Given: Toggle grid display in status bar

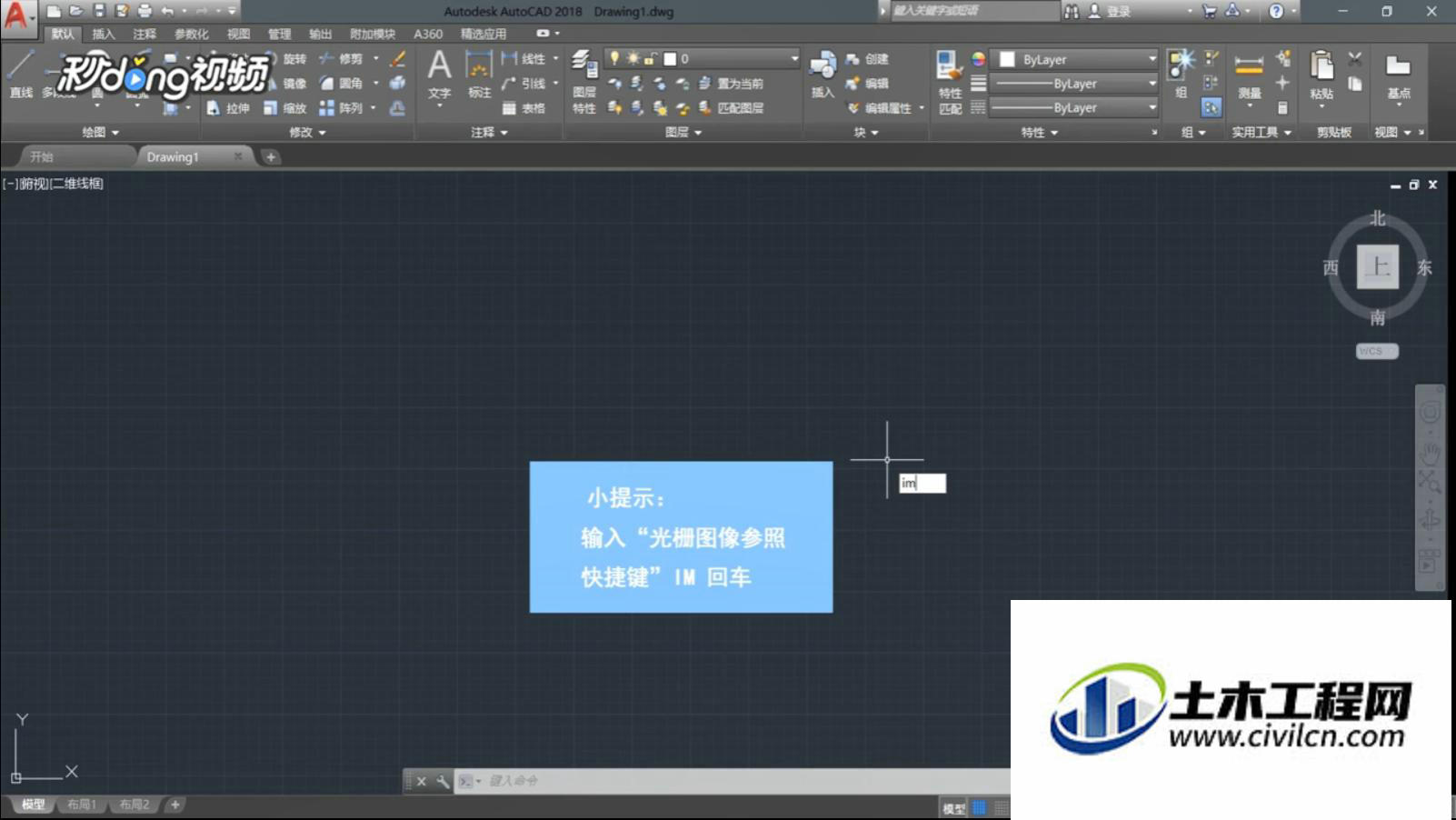Looking at the screenshot, I should [x=979, y=807].
